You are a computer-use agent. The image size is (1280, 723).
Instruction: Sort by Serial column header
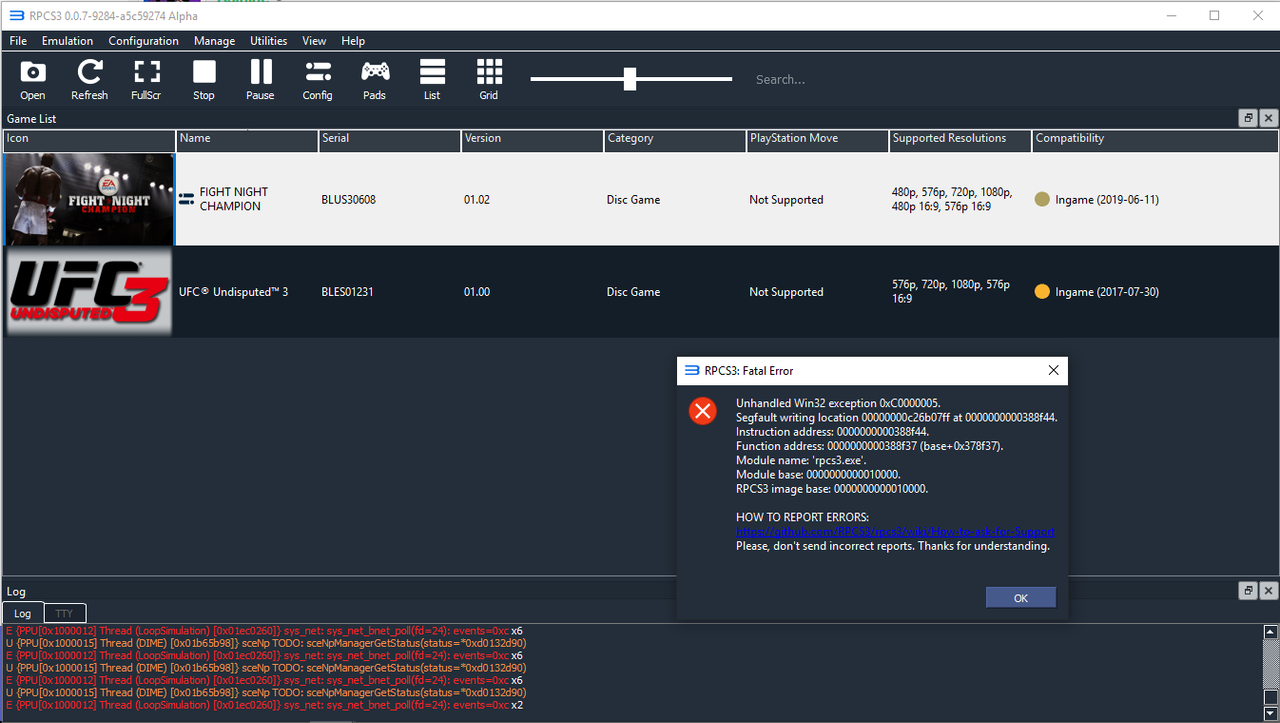[x=390, y=139]
